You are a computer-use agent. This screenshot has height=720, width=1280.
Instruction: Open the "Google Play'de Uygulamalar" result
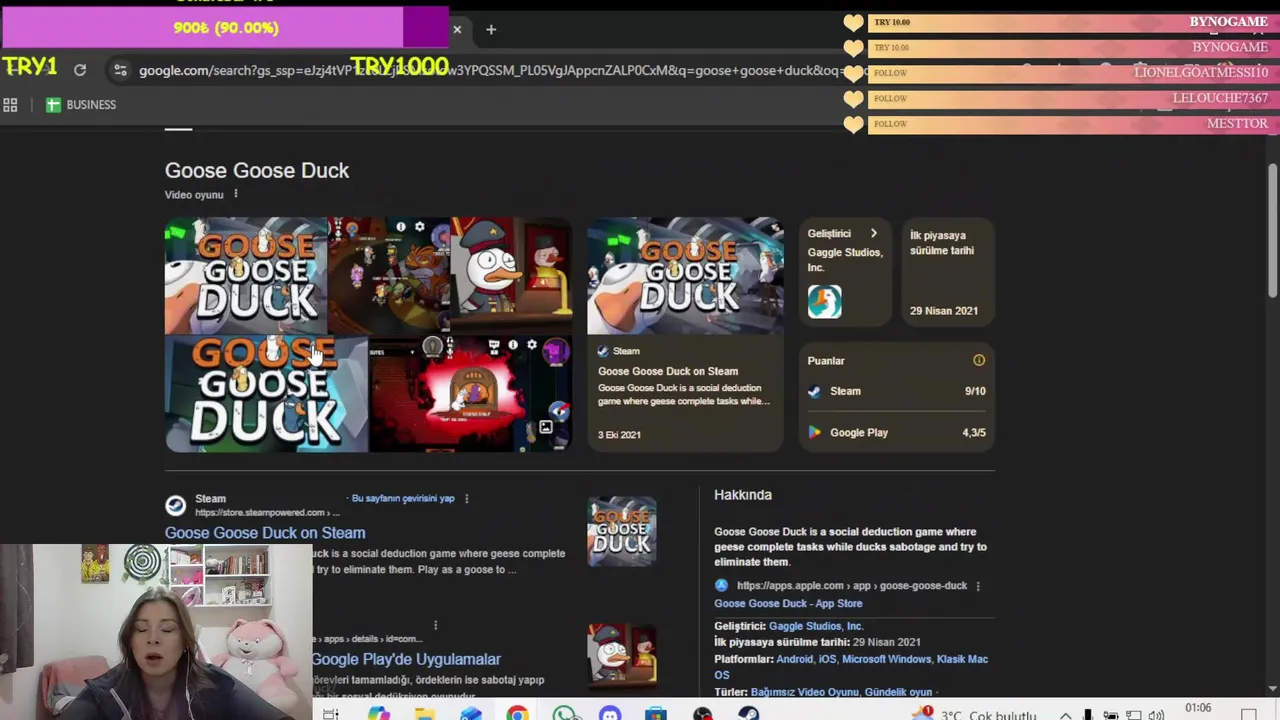pos(406,659)
